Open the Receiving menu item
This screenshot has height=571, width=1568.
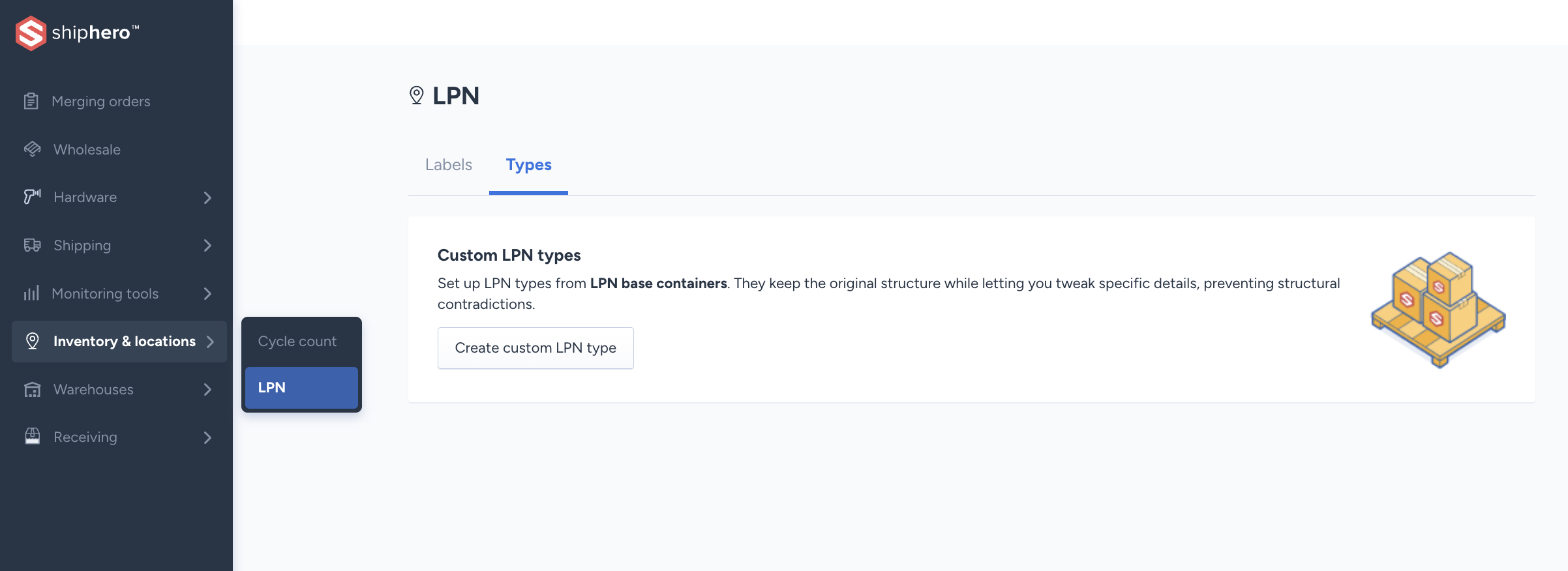tap(119, 437)
